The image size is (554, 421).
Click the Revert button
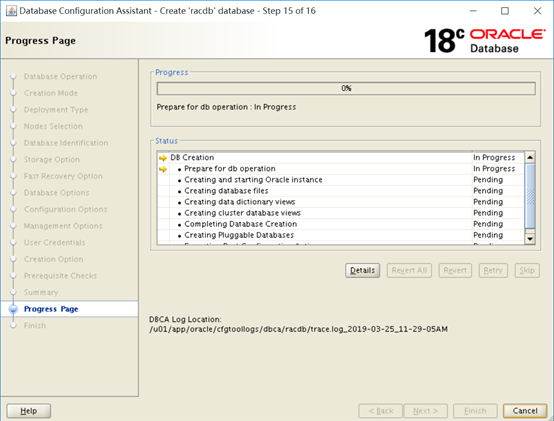(x=455, y=271)
